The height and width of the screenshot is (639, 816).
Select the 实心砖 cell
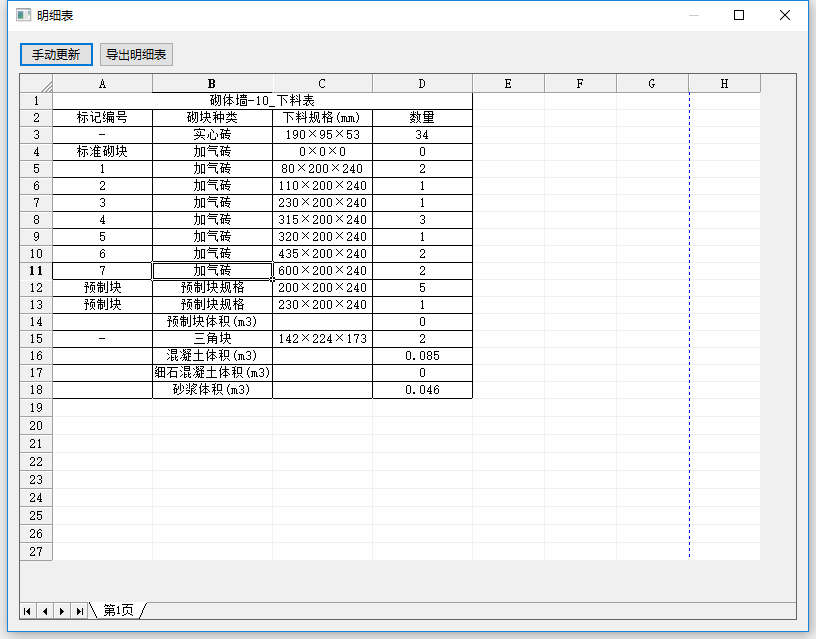tap(212, 135)
